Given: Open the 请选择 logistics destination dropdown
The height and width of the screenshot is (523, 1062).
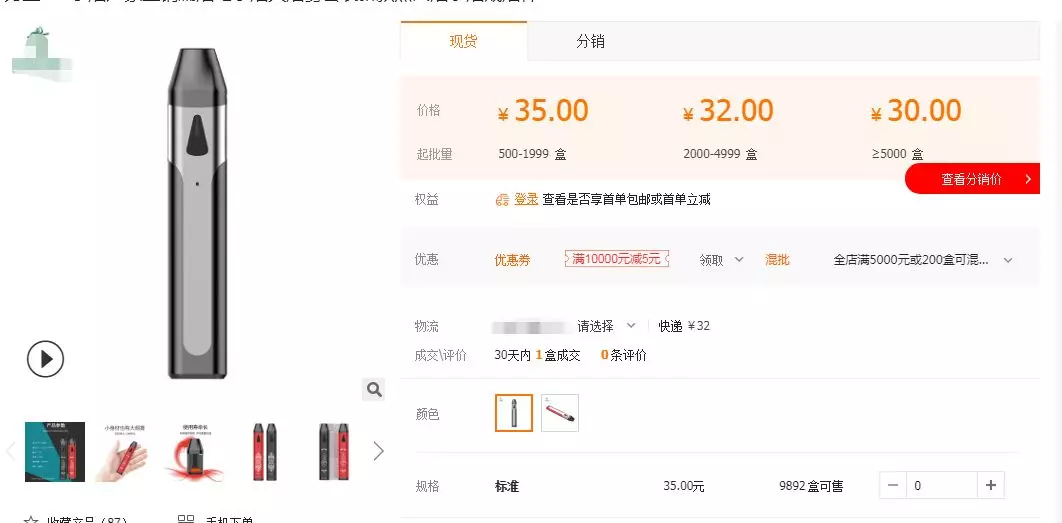Looking at the screenshot, I should coord(606,326).
